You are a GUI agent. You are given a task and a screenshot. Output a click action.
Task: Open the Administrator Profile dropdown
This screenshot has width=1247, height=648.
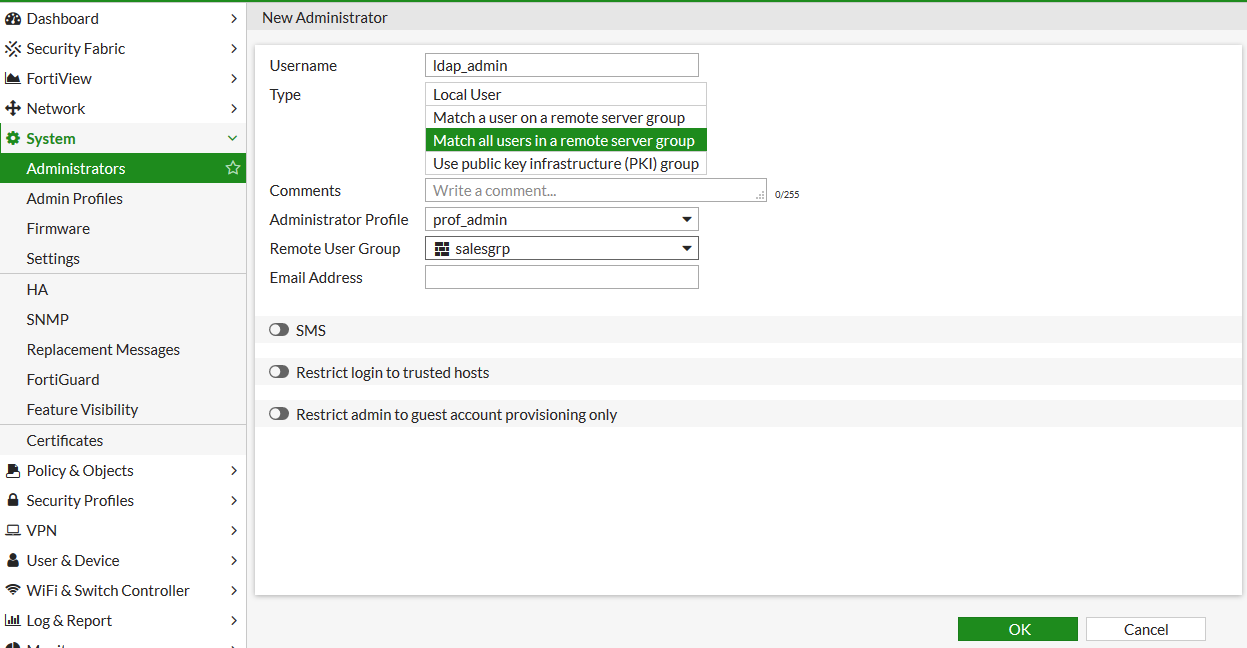(561, 219)
